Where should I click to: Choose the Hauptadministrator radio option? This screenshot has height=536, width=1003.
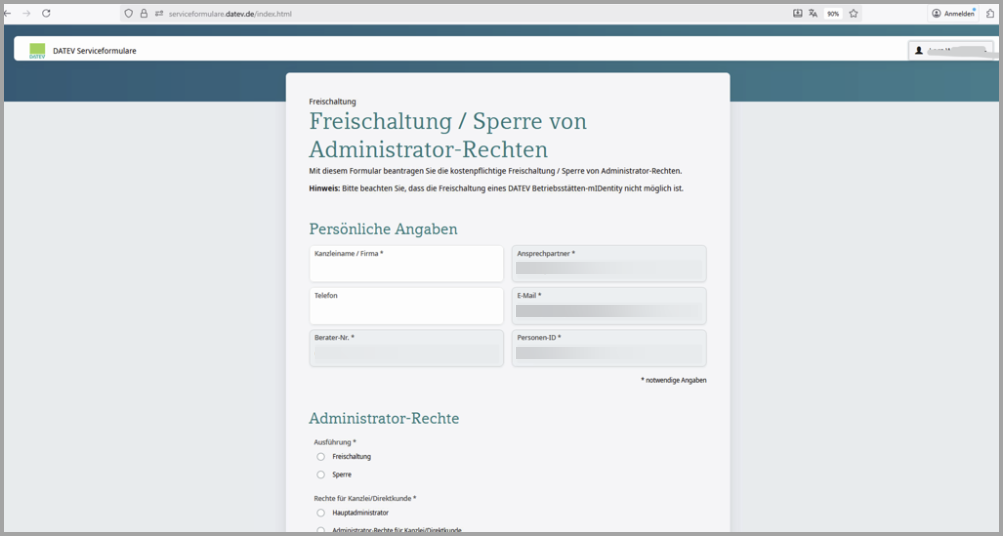click(x=321, y=513)
